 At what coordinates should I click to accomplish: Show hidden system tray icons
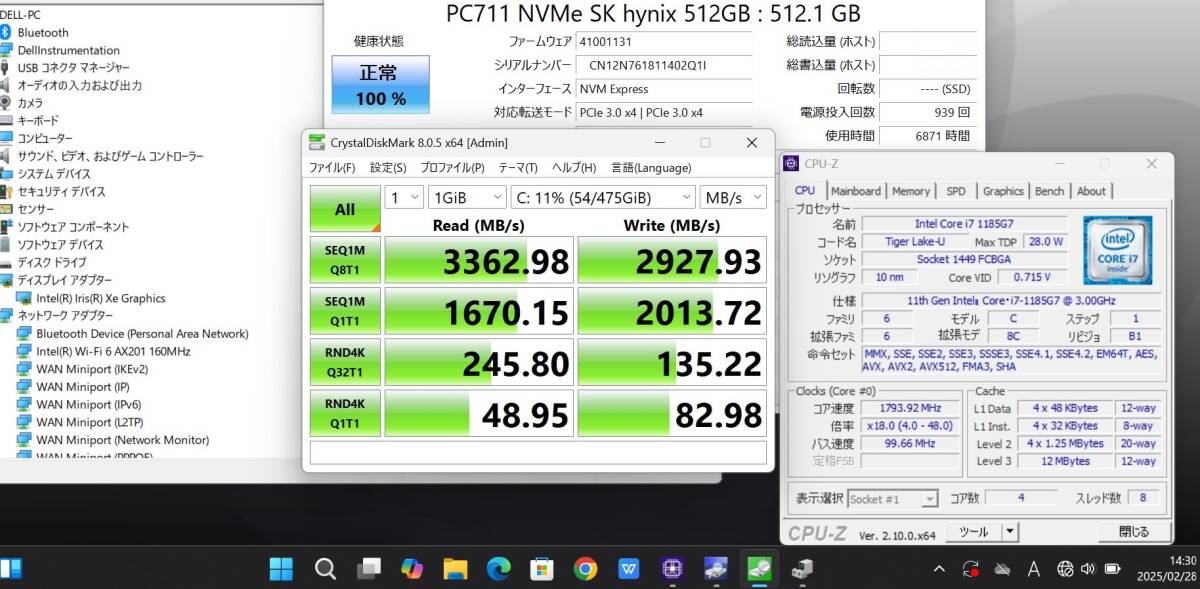tap(939, 569)
